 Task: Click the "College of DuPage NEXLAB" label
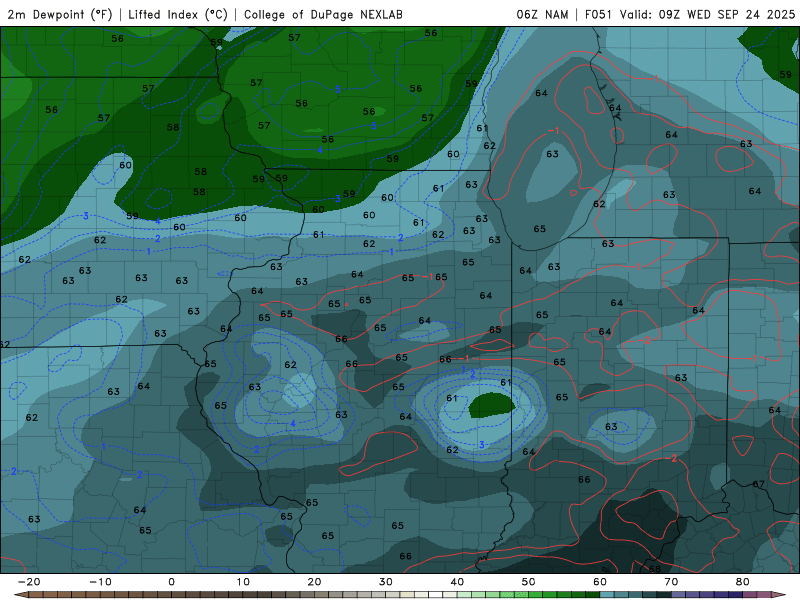point(323,14)
